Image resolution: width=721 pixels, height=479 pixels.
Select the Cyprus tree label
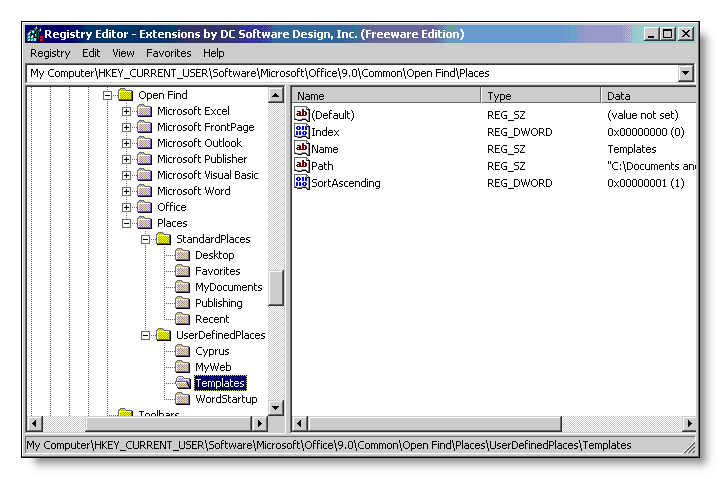212,351
